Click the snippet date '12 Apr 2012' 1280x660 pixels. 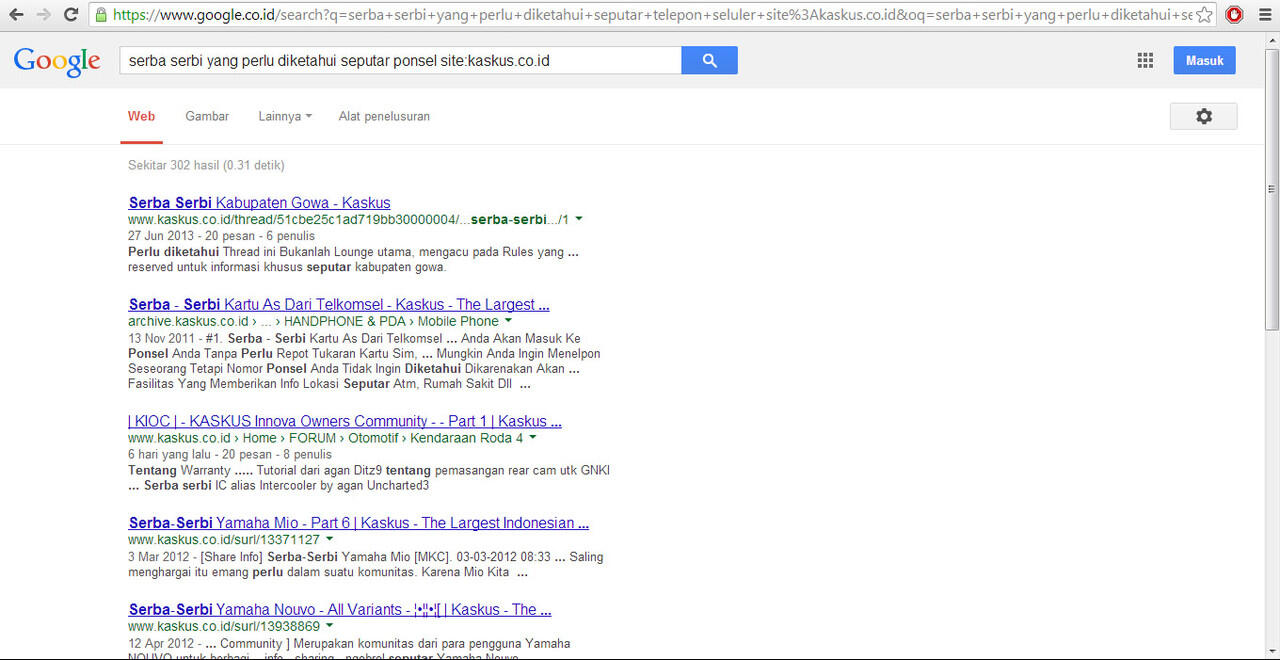(x=160, y=643)
